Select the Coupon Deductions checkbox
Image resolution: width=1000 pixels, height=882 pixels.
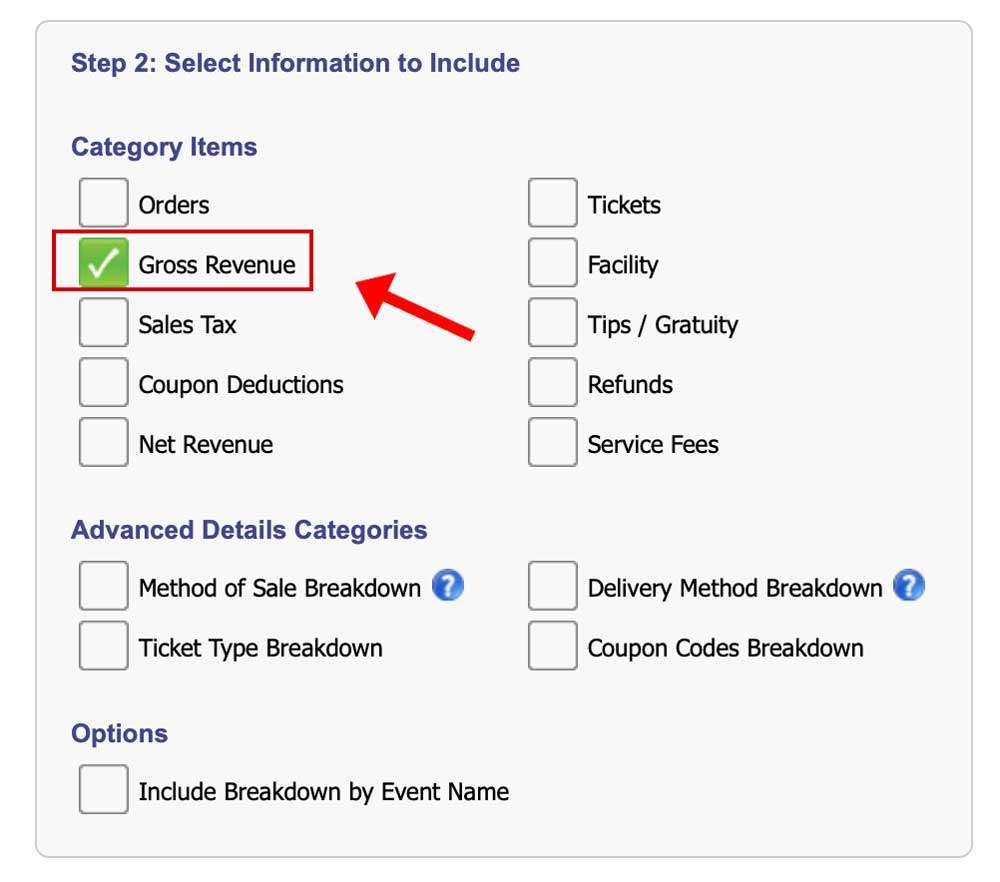(104, 384)
